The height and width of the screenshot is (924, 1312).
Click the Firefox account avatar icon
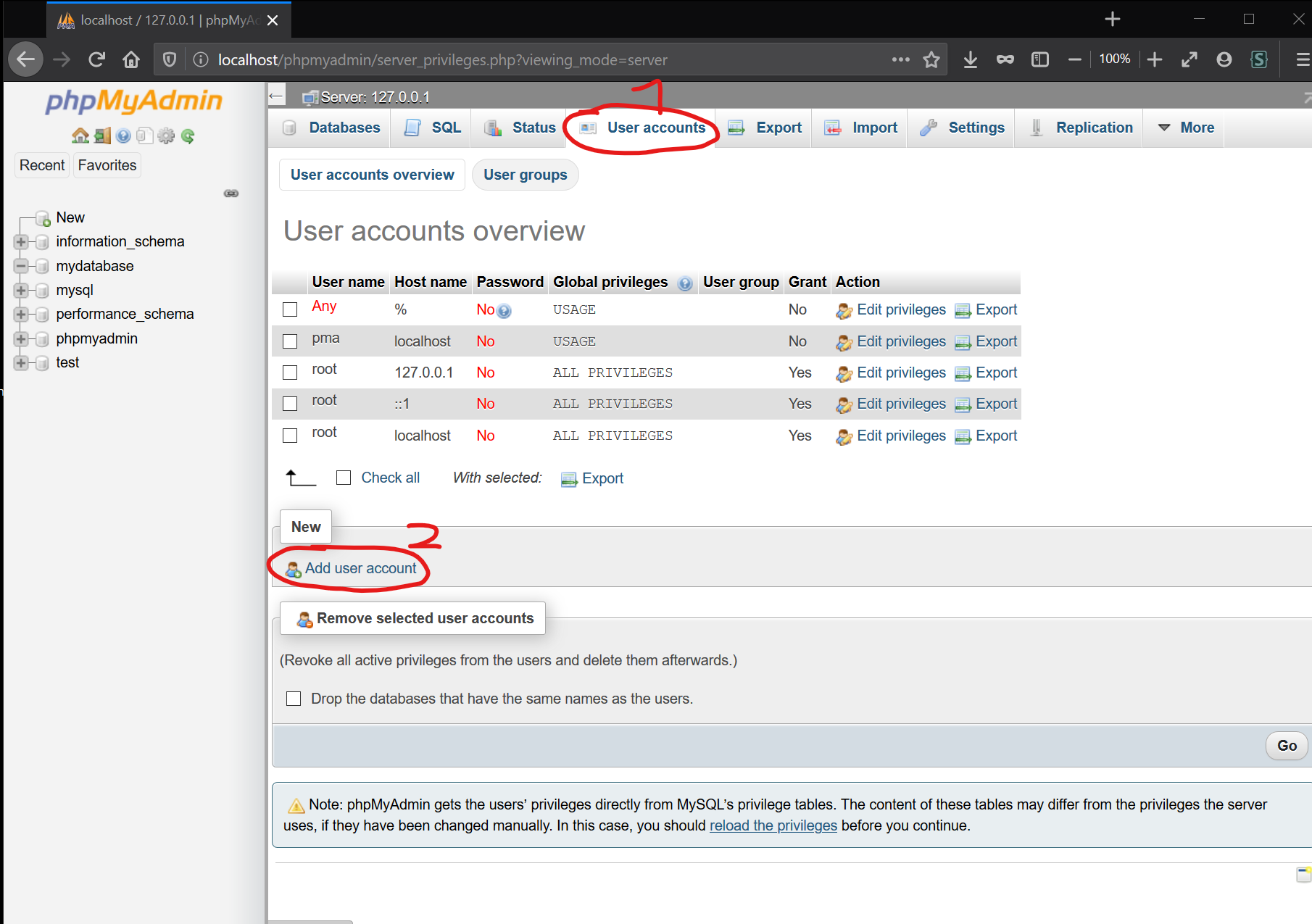pos(1224,59)
